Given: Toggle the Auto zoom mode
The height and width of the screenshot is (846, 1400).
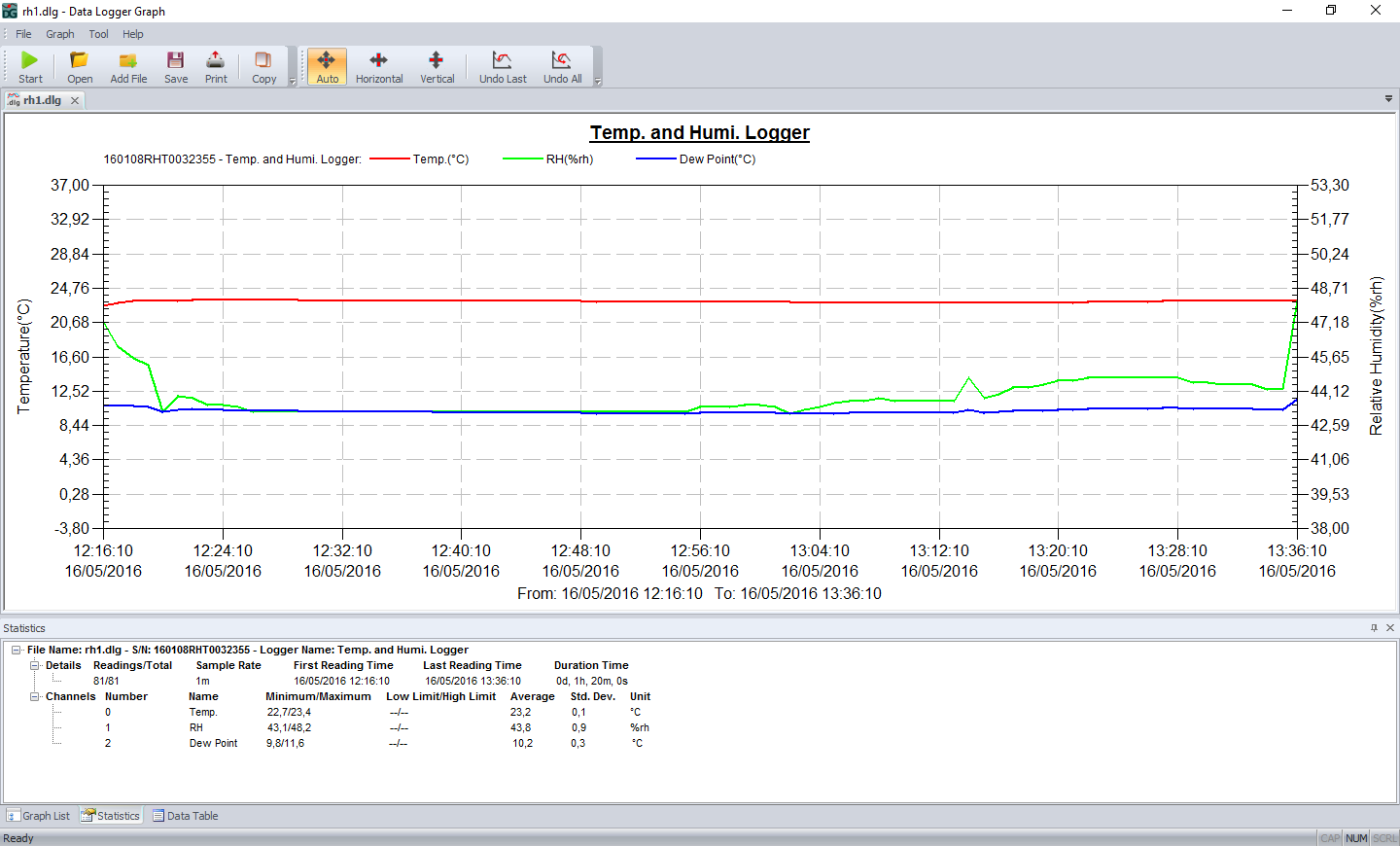Looking at the screenshot, I should pos(327,61).
